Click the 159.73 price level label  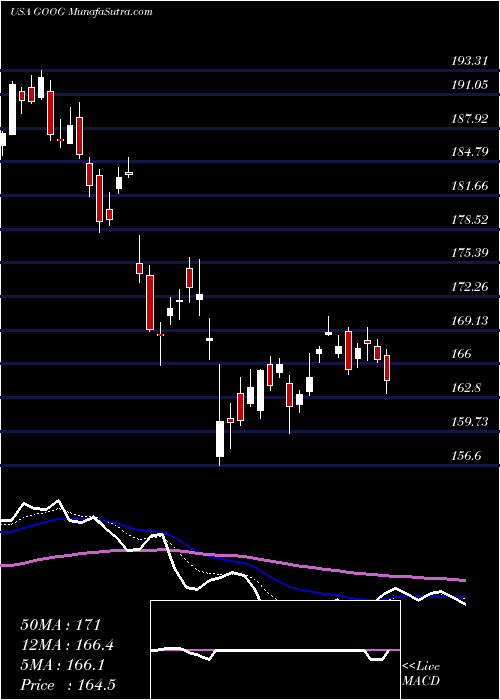point(470,421)
